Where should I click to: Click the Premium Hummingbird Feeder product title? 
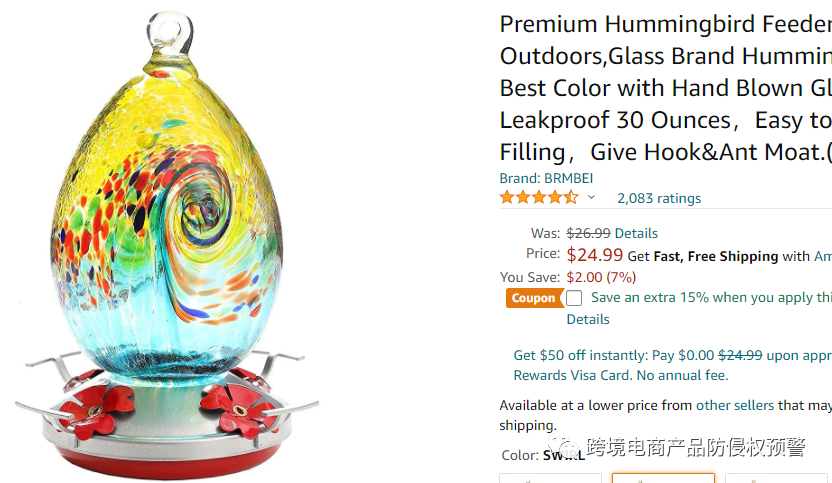[x=665, y=88]
